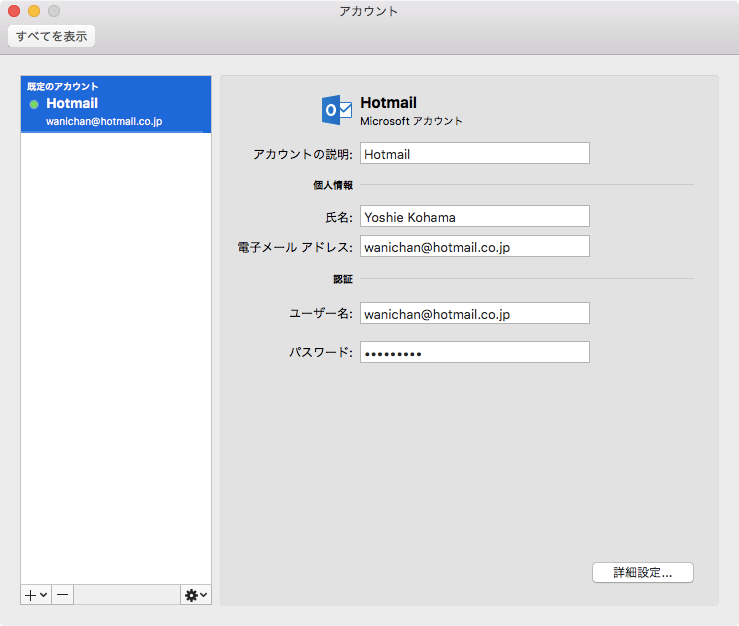Click the Microsoft アカウント subtitle text

coord(411,121)
